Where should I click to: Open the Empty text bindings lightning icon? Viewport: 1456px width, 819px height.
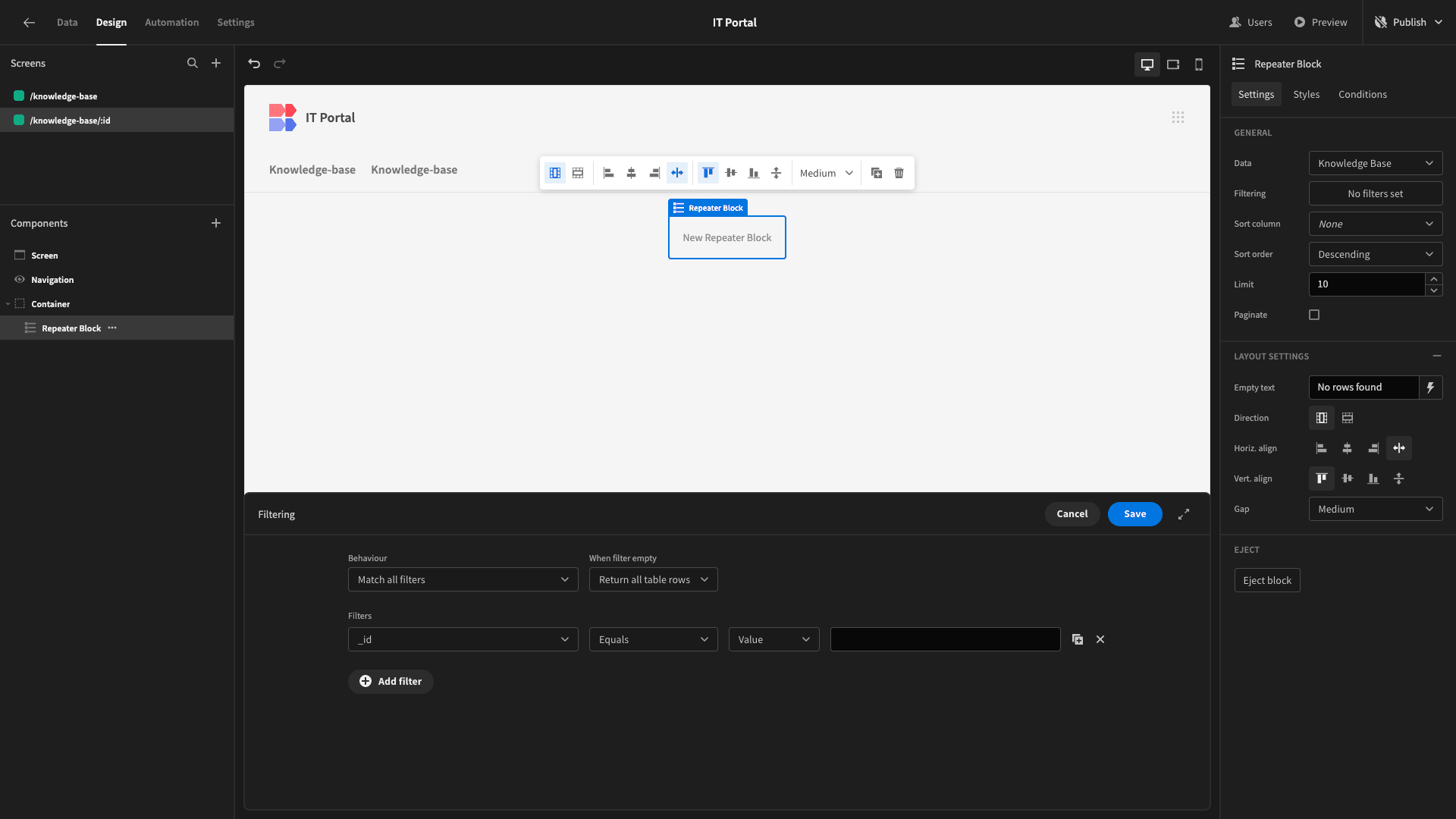pyautogui.click(x=1430, y=388)
